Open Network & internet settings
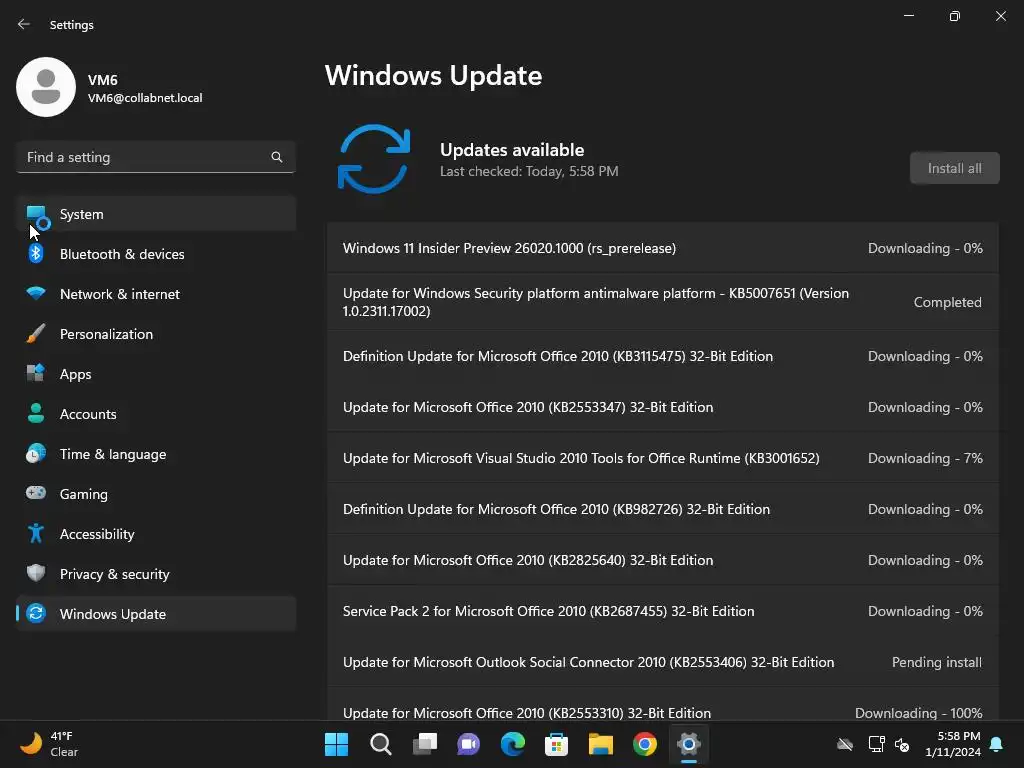The height and width of the screenshot is (768, 1024). 156,293
